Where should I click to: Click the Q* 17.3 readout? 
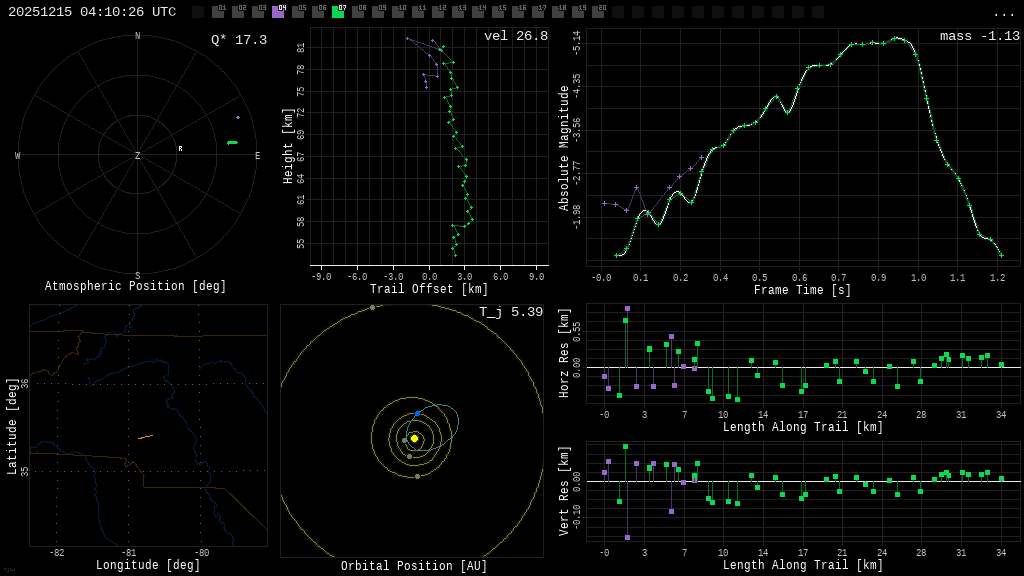(x=238, y=40)
